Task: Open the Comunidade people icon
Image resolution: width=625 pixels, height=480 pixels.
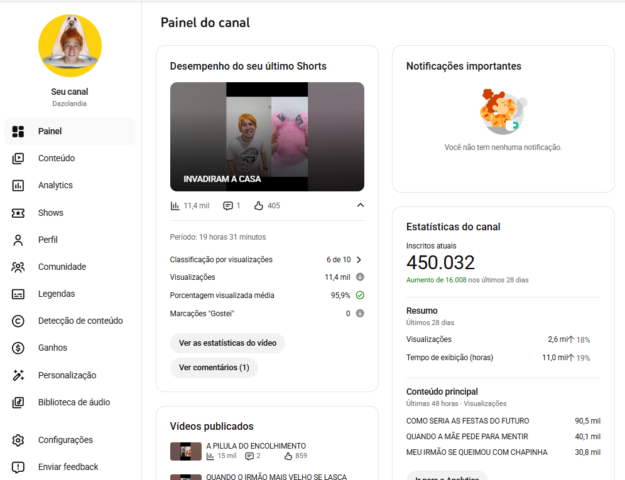Action: tap(18, 267)
